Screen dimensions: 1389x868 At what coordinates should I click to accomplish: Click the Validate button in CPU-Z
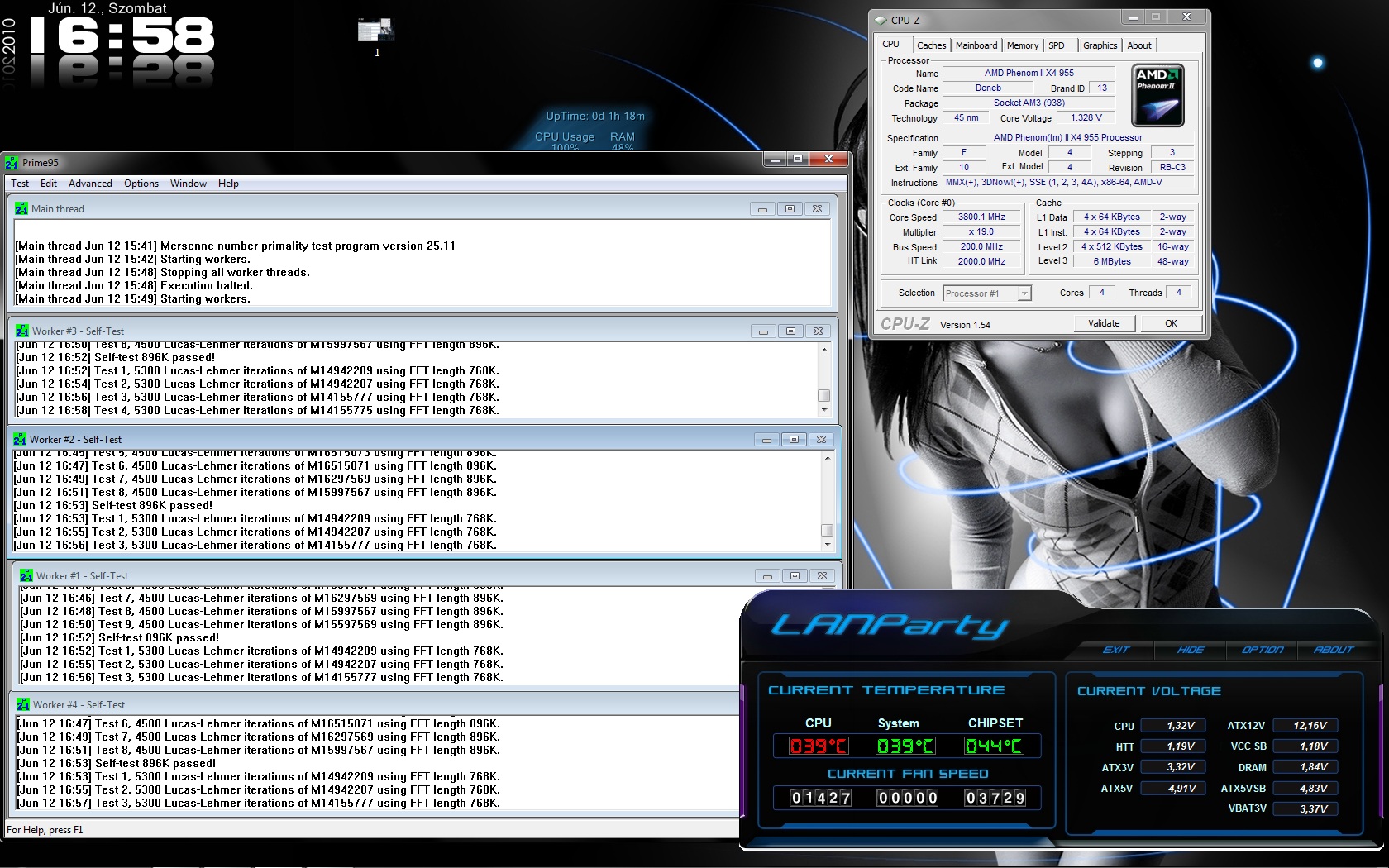click(1104, 323)
